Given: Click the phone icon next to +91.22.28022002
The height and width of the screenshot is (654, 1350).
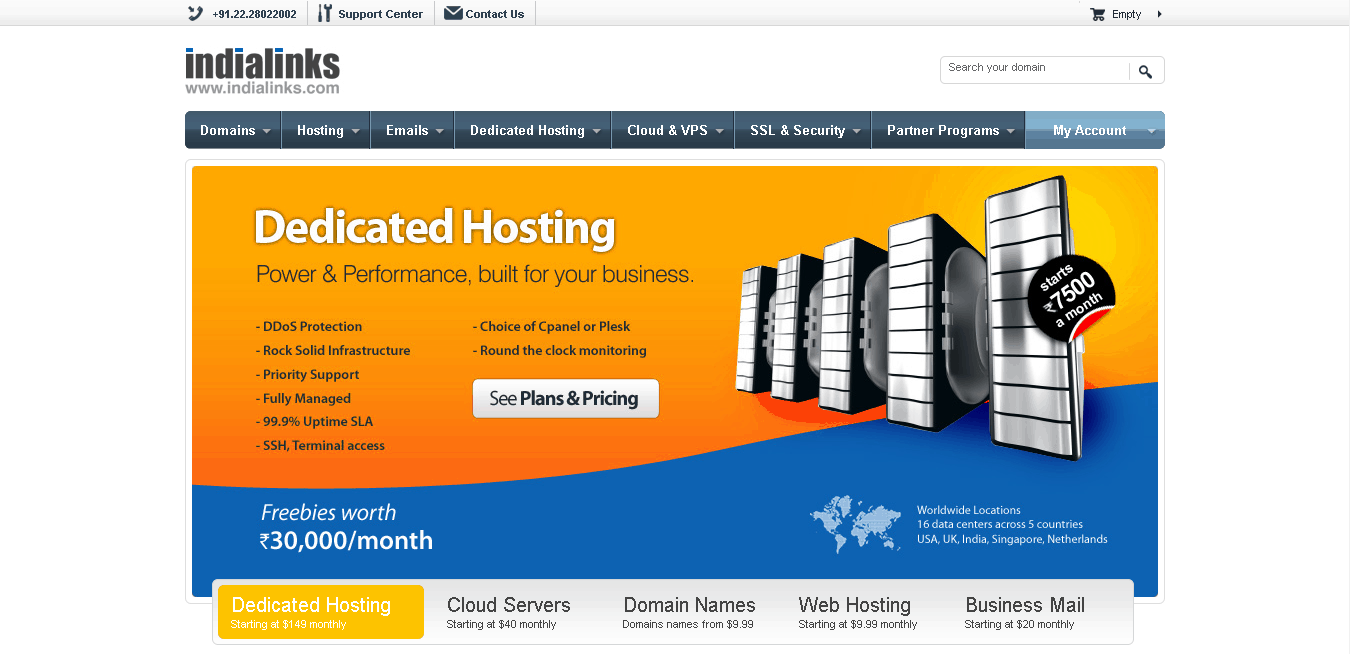Looking at the screenshot, I should point(195,14).
